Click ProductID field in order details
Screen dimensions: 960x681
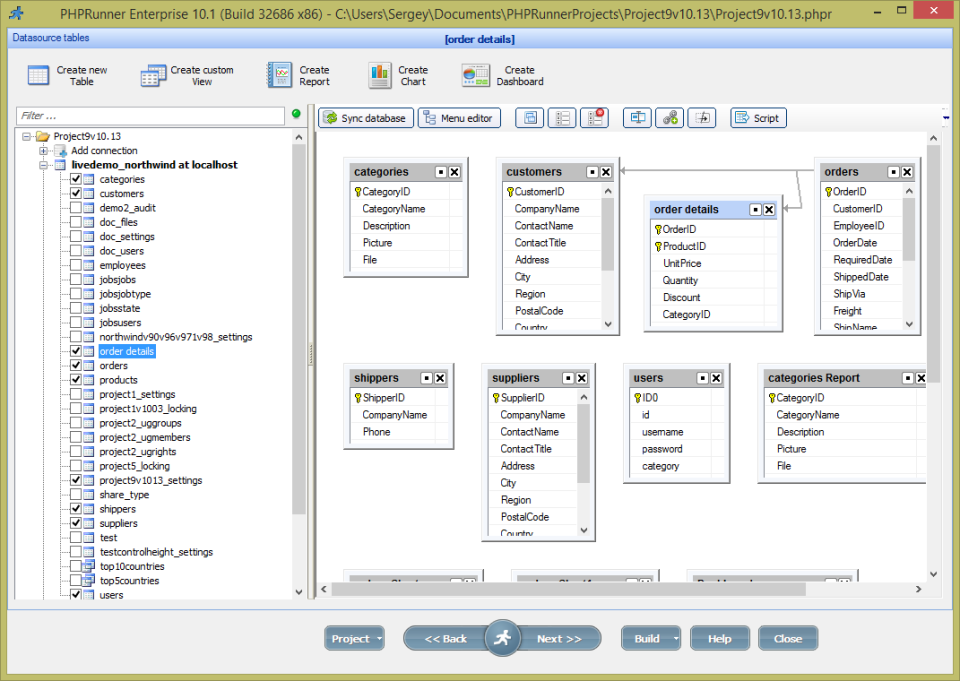click(x=684, y=246)
